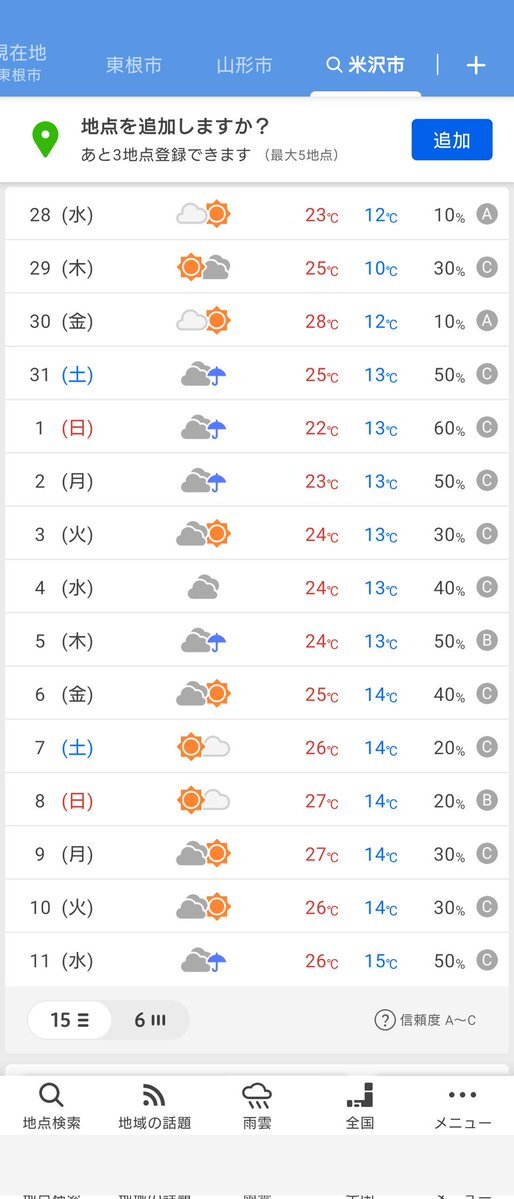Select the 東根市 tab

134,65
